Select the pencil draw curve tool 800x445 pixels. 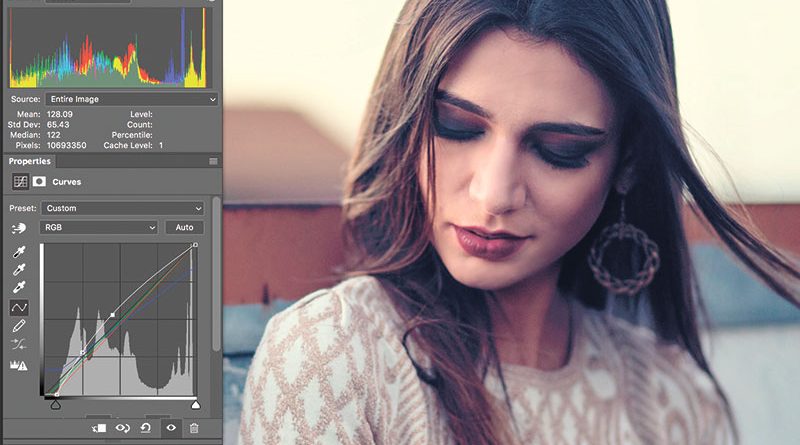[19, 326]
